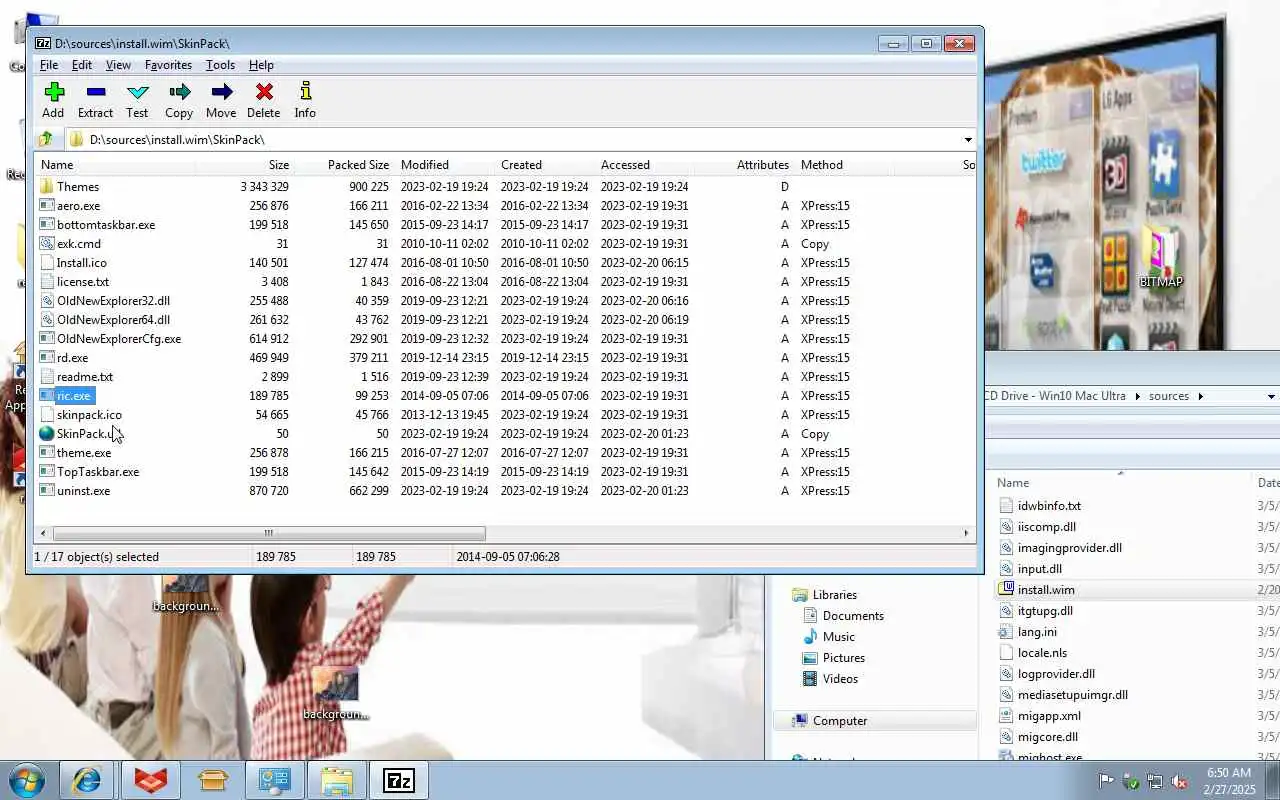
Task: Open the Edit menu
Action: 82,65
